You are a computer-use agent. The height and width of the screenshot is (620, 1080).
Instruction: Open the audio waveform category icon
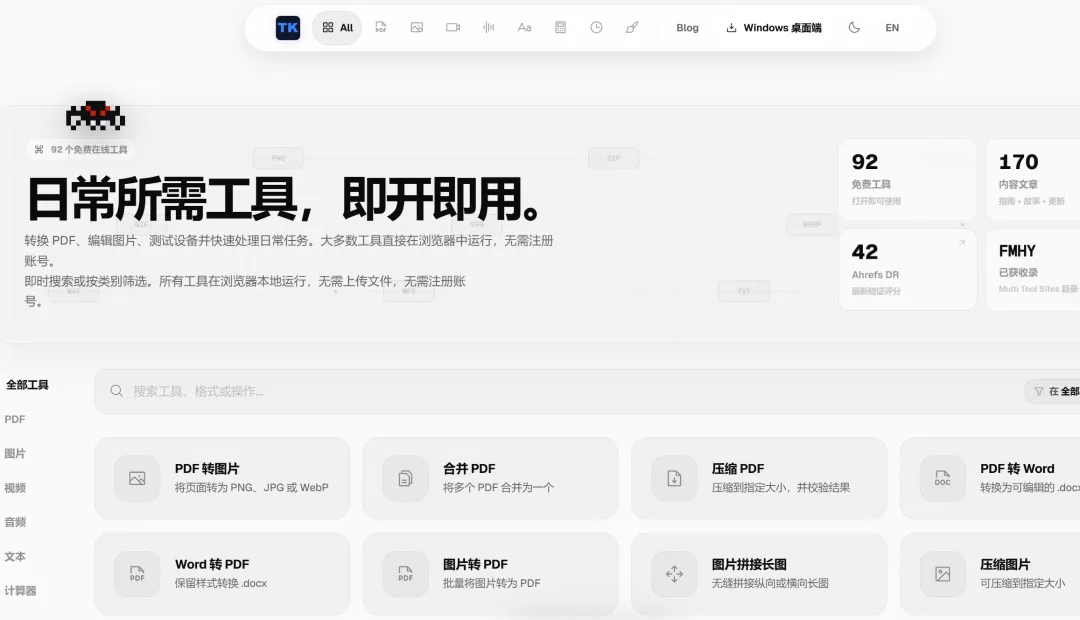(488, 28)
